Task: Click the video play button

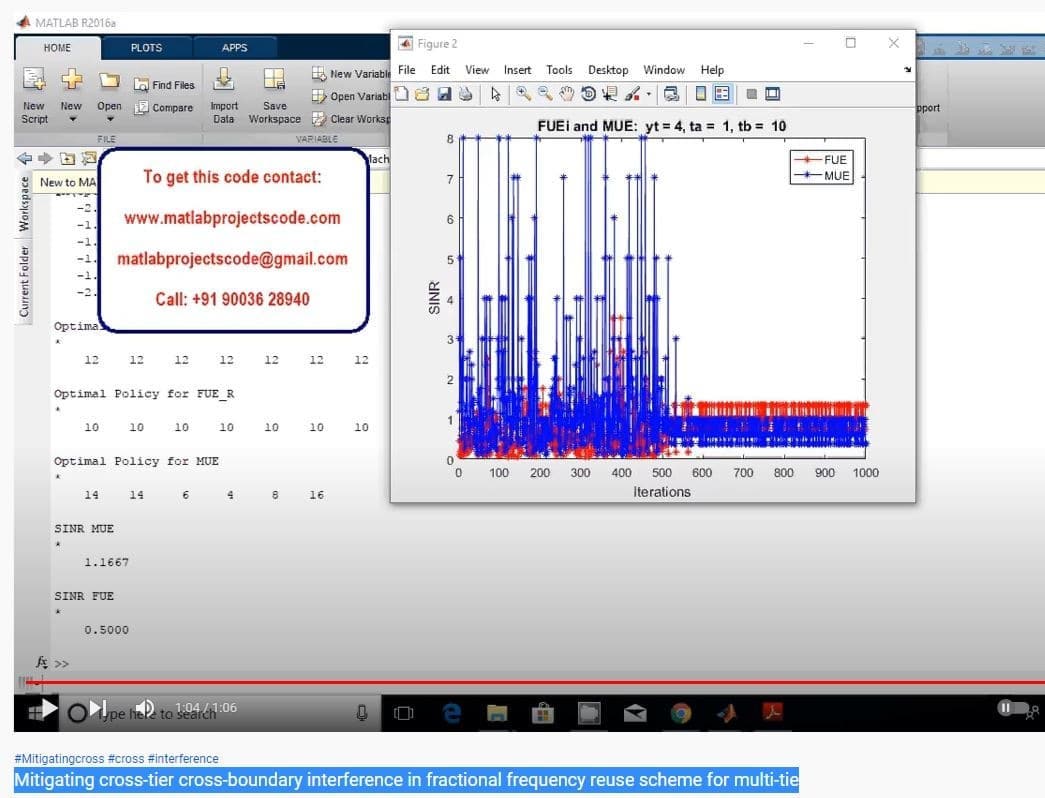Action: click(49, 708)
